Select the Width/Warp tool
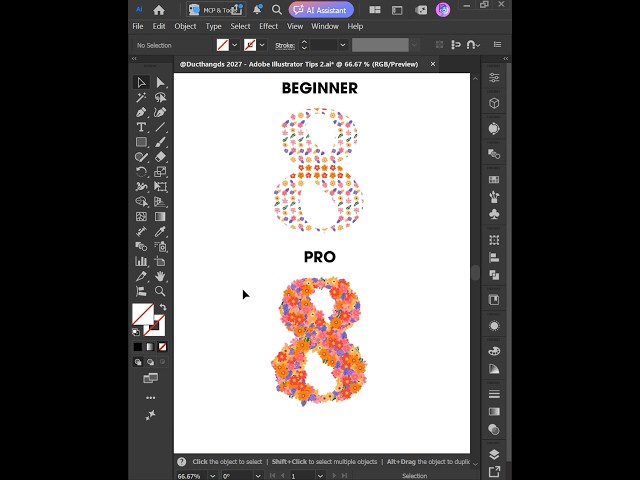Viewport: 640px width, 480px height. (x=141, y=187)
